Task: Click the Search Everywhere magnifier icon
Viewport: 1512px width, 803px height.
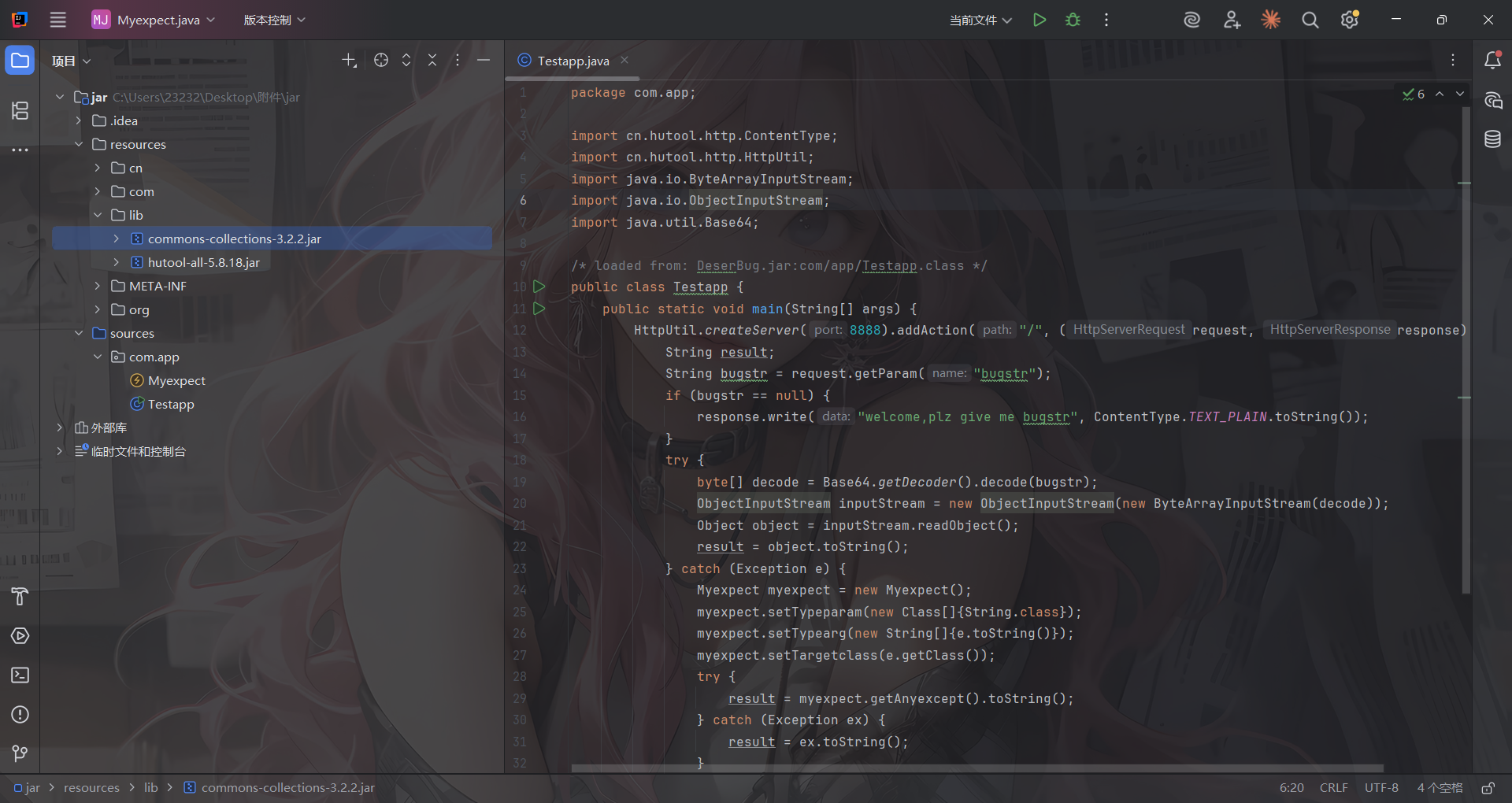Action: point(1310,20)
